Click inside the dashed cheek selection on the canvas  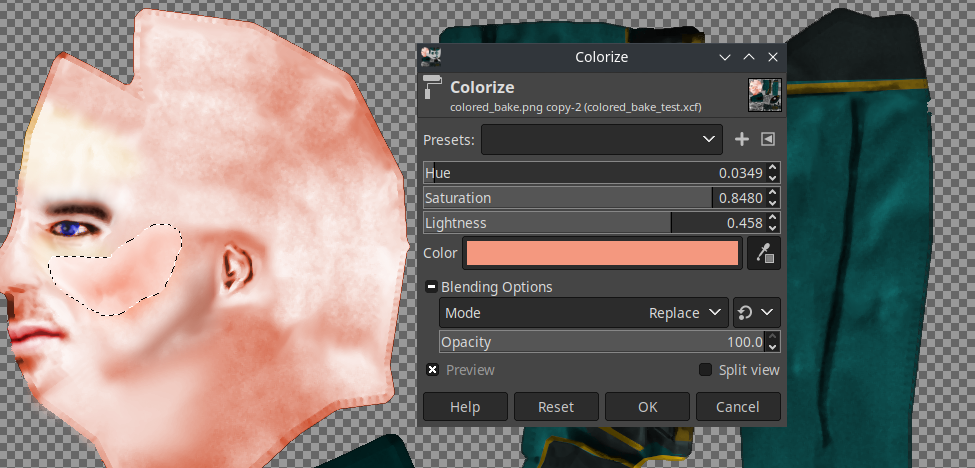pyautogui.click(x=118, y=273)
